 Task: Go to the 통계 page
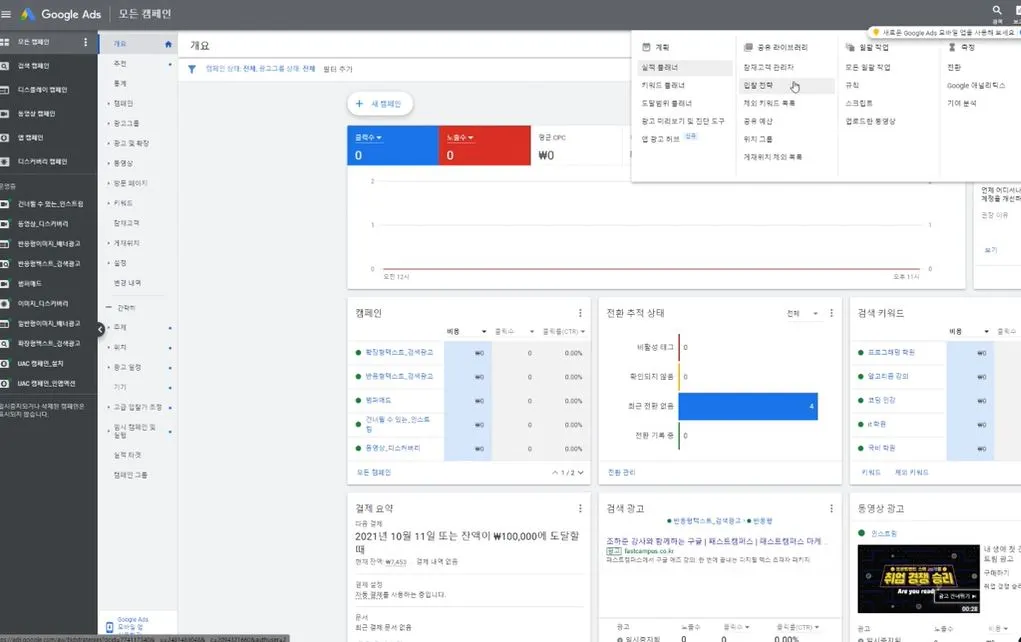coord(120,83)
